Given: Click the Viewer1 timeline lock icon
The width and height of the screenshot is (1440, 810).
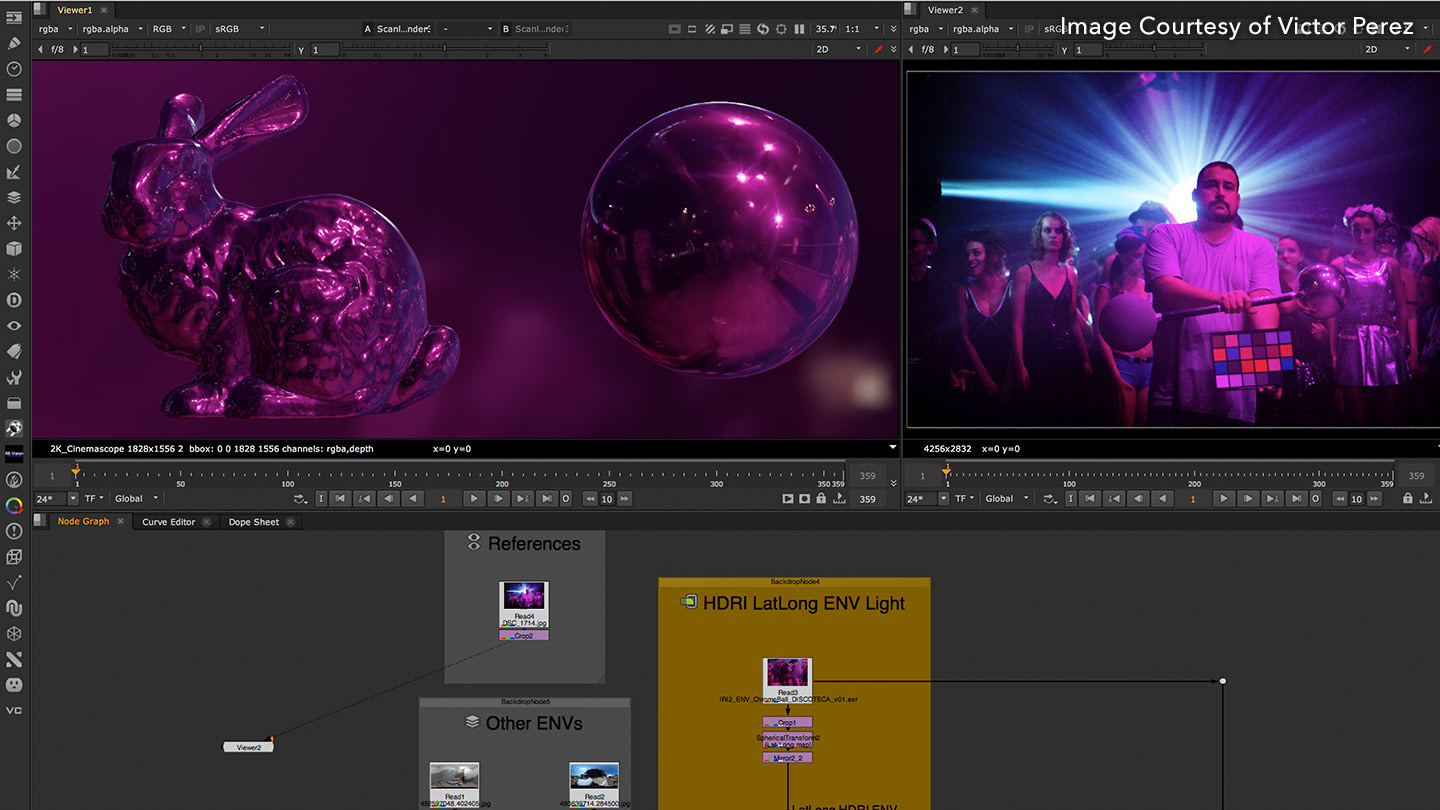Looking at the screenshot, I should [821, 498].
